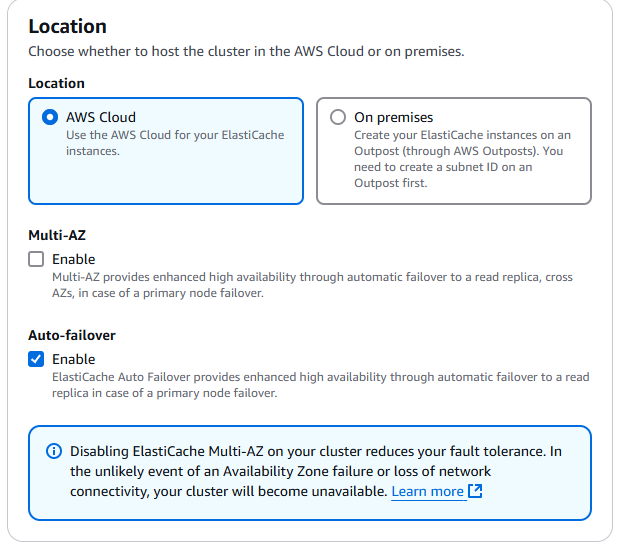The image size is (621, 545).
Task: Click the ElastiCache Auto Failover description text
Action: coord(320,385)
